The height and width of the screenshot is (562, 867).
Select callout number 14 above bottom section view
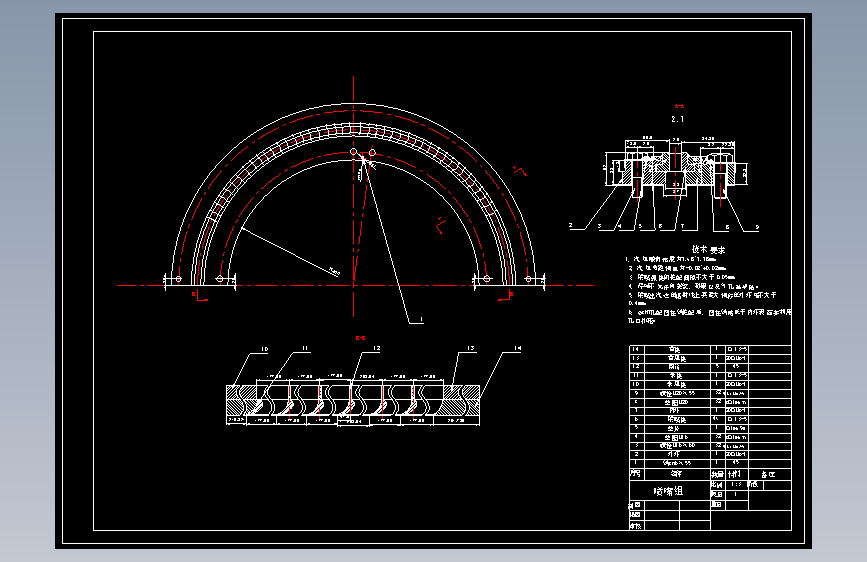[x=518, y=348]
